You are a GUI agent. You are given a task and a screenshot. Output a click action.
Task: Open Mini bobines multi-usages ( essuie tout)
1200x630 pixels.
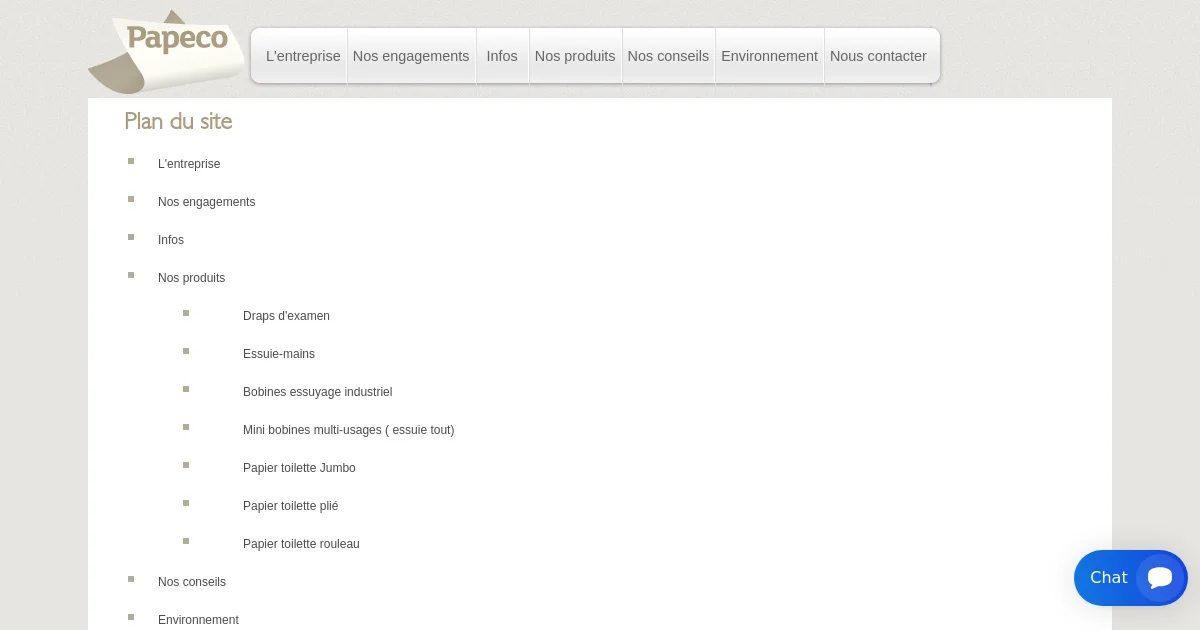(x=348, y=430)
